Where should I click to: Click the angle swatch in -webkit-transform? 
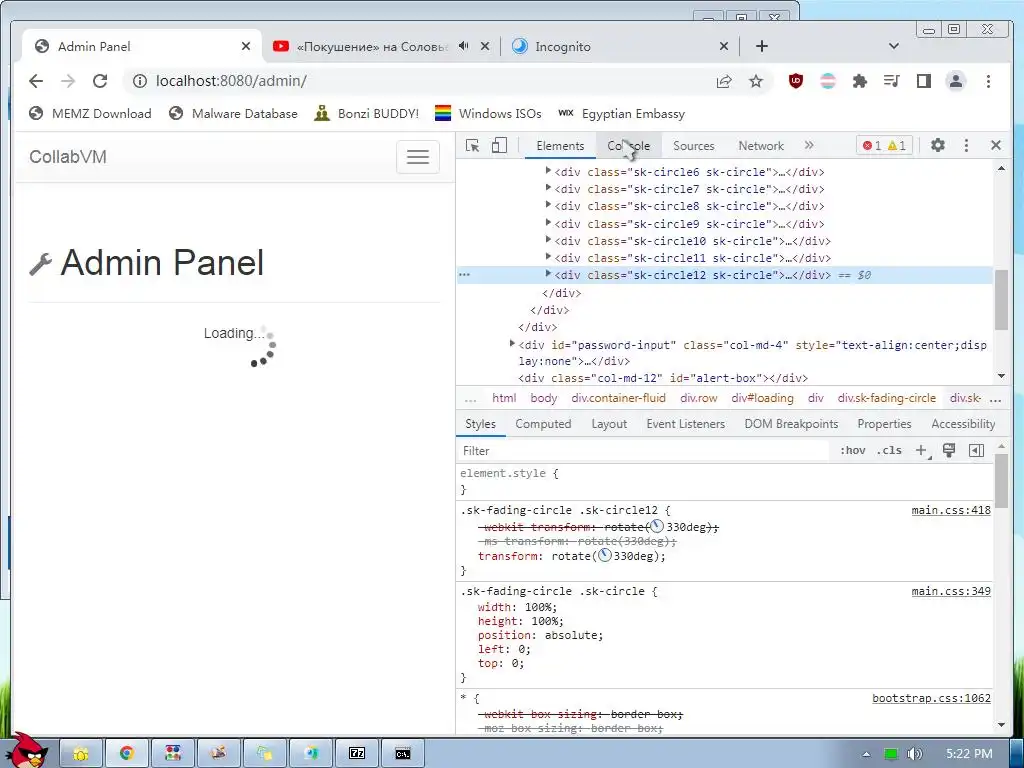[x=657, y=526]
